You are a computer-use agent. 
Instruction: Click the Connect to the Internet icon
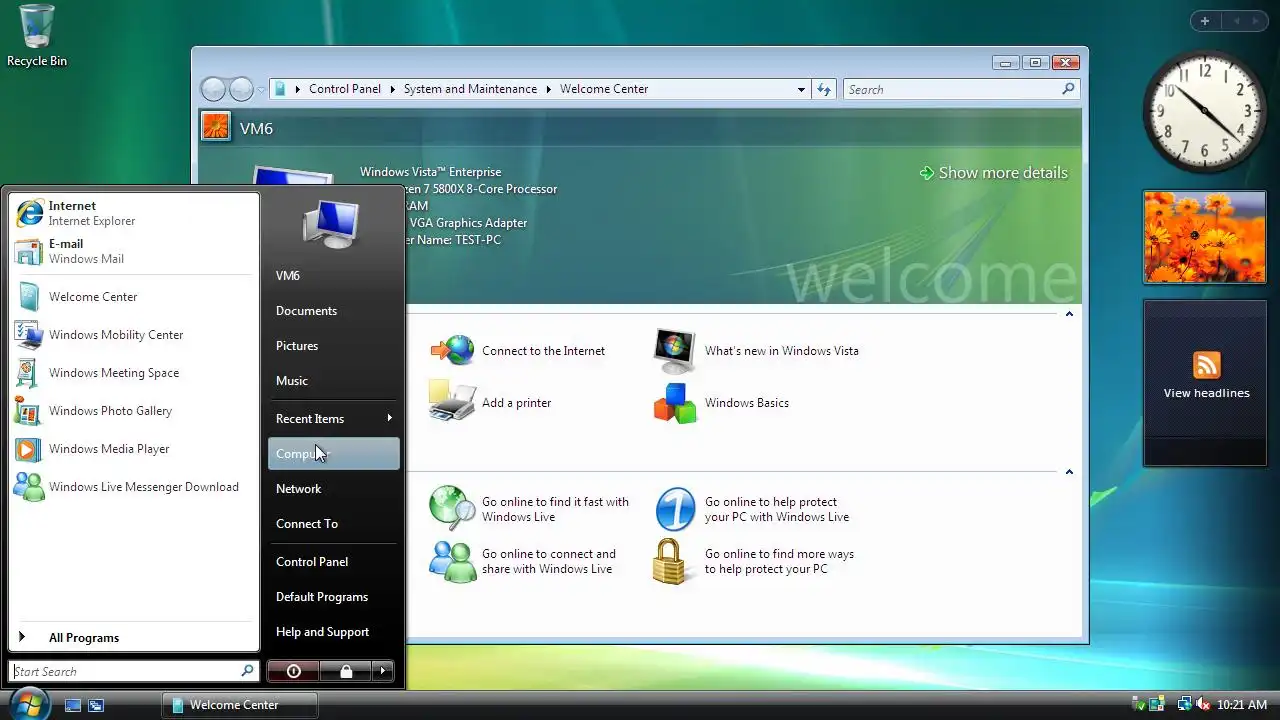pos(452,351)
